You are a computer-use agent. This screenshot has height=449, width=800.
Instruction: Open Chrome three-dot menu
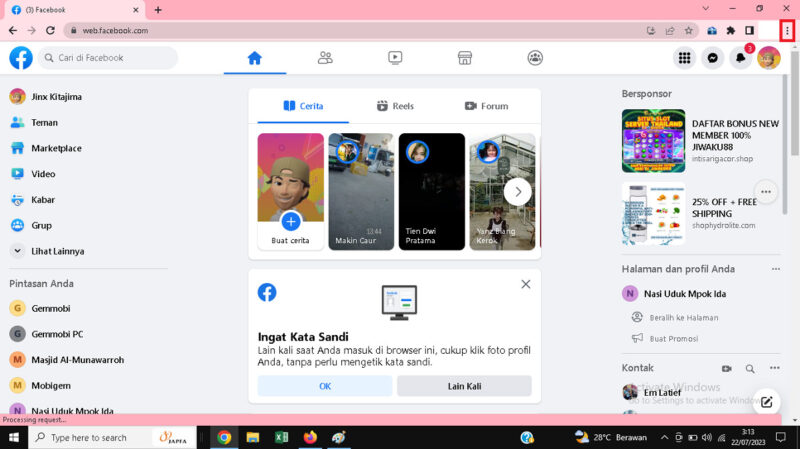[x=787, y=31]
